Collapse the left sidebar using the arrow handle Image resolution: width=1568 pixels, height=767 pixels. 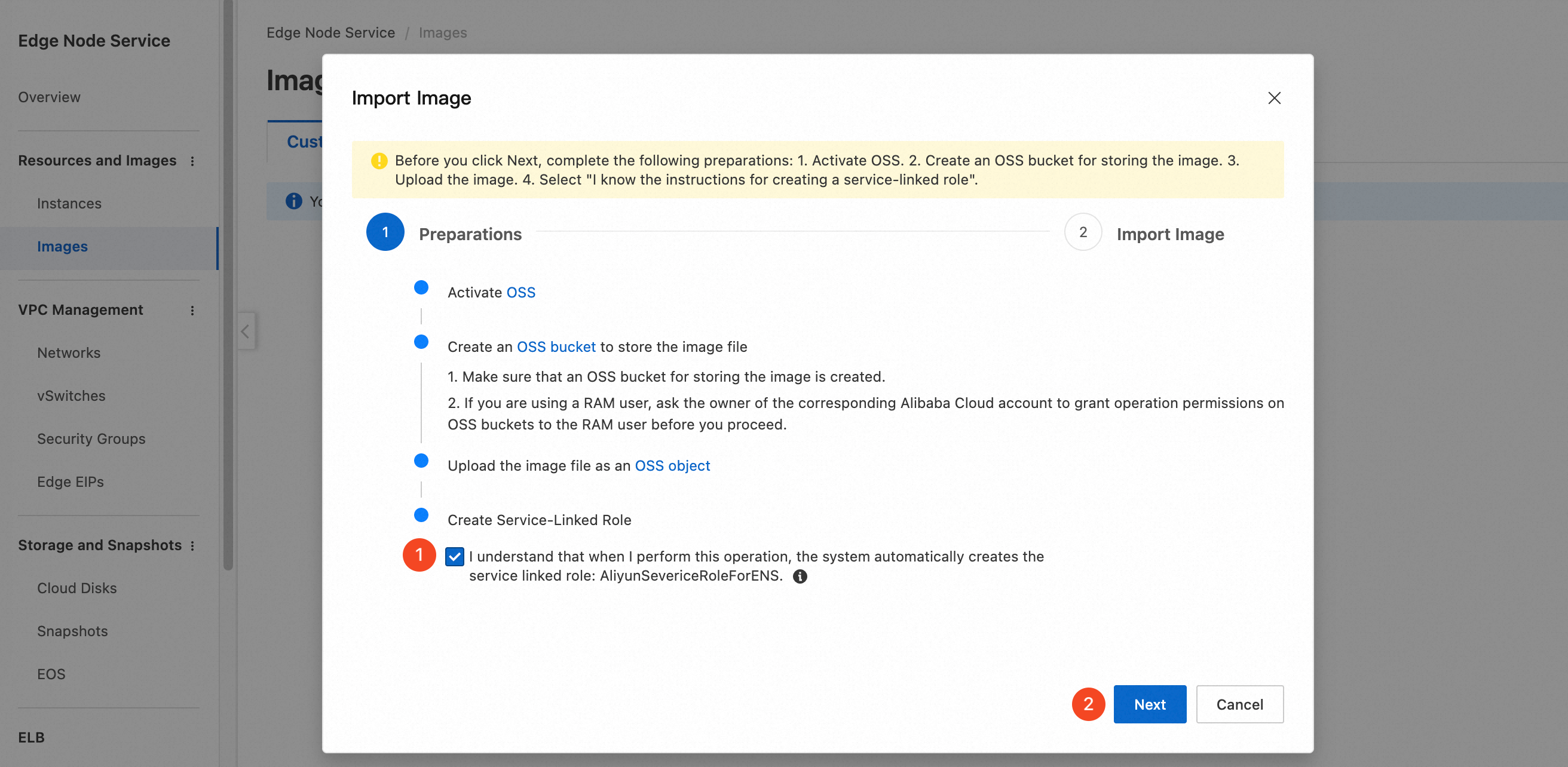[x=246, y=331]
